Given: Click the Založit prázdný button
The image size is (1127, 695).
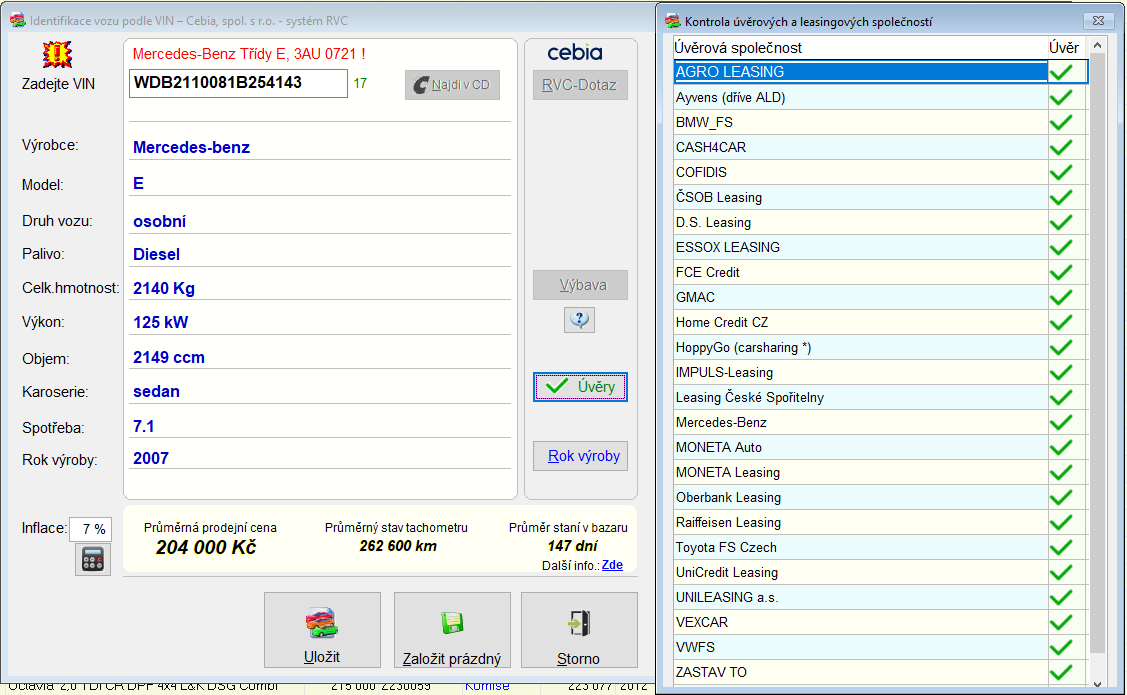Looking at the screenshot, I should pos(452,630).
